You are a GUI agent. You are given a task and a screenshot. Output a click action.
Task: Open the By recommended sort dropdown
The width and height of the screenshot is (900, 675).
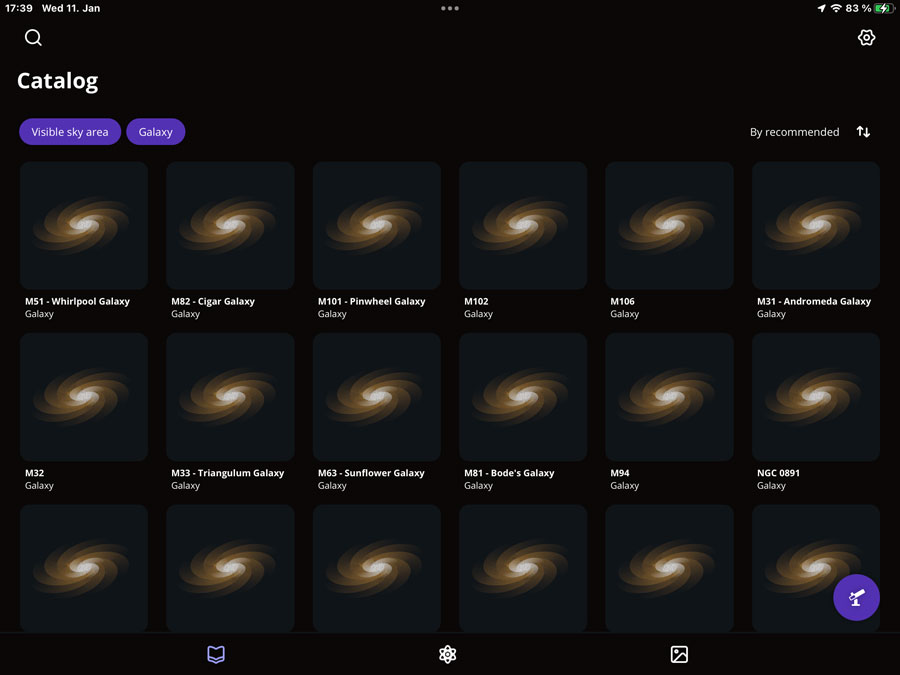pos(794,132)
